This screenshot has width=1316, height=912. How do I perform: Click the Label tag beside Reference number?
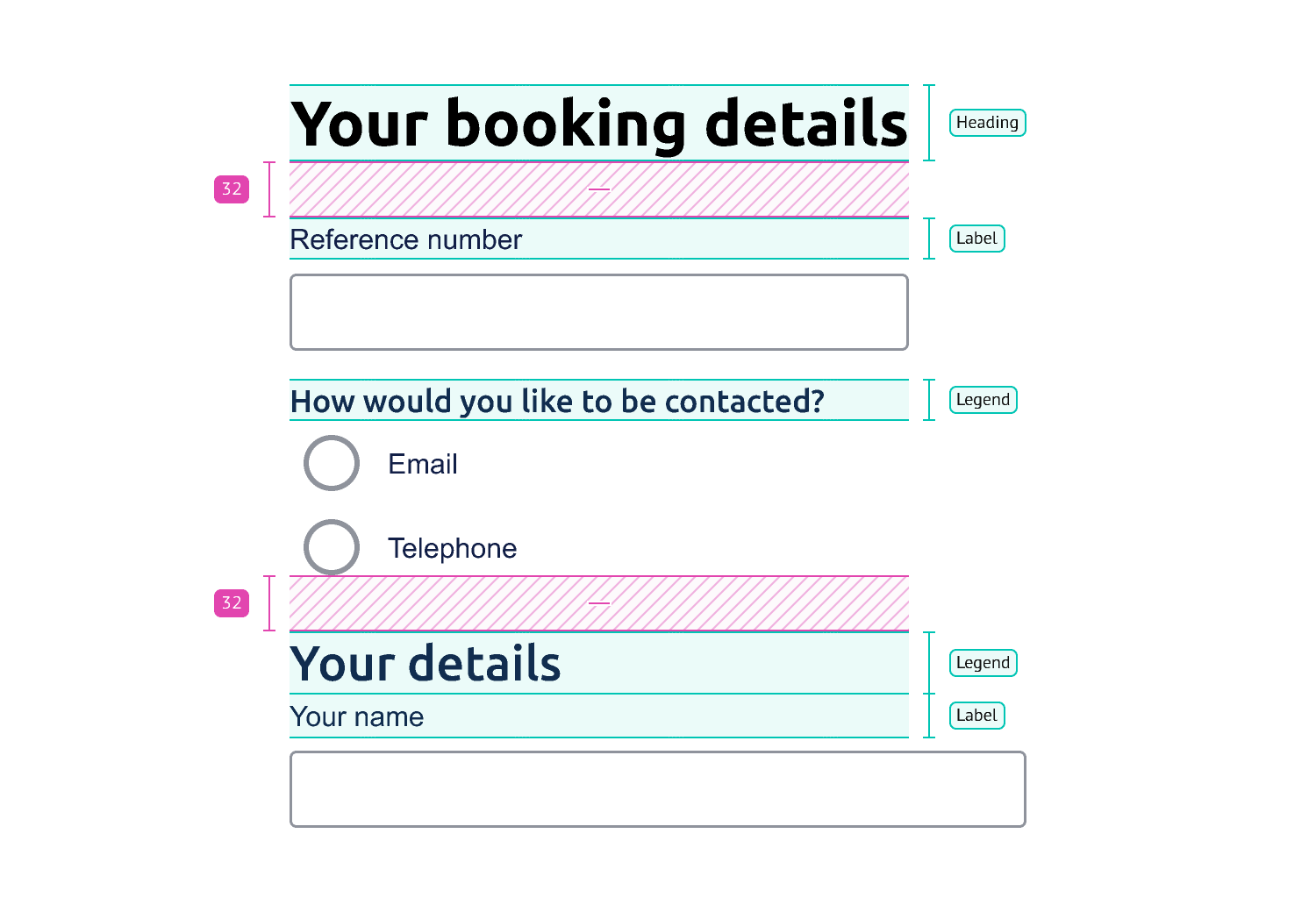(976, 238)
